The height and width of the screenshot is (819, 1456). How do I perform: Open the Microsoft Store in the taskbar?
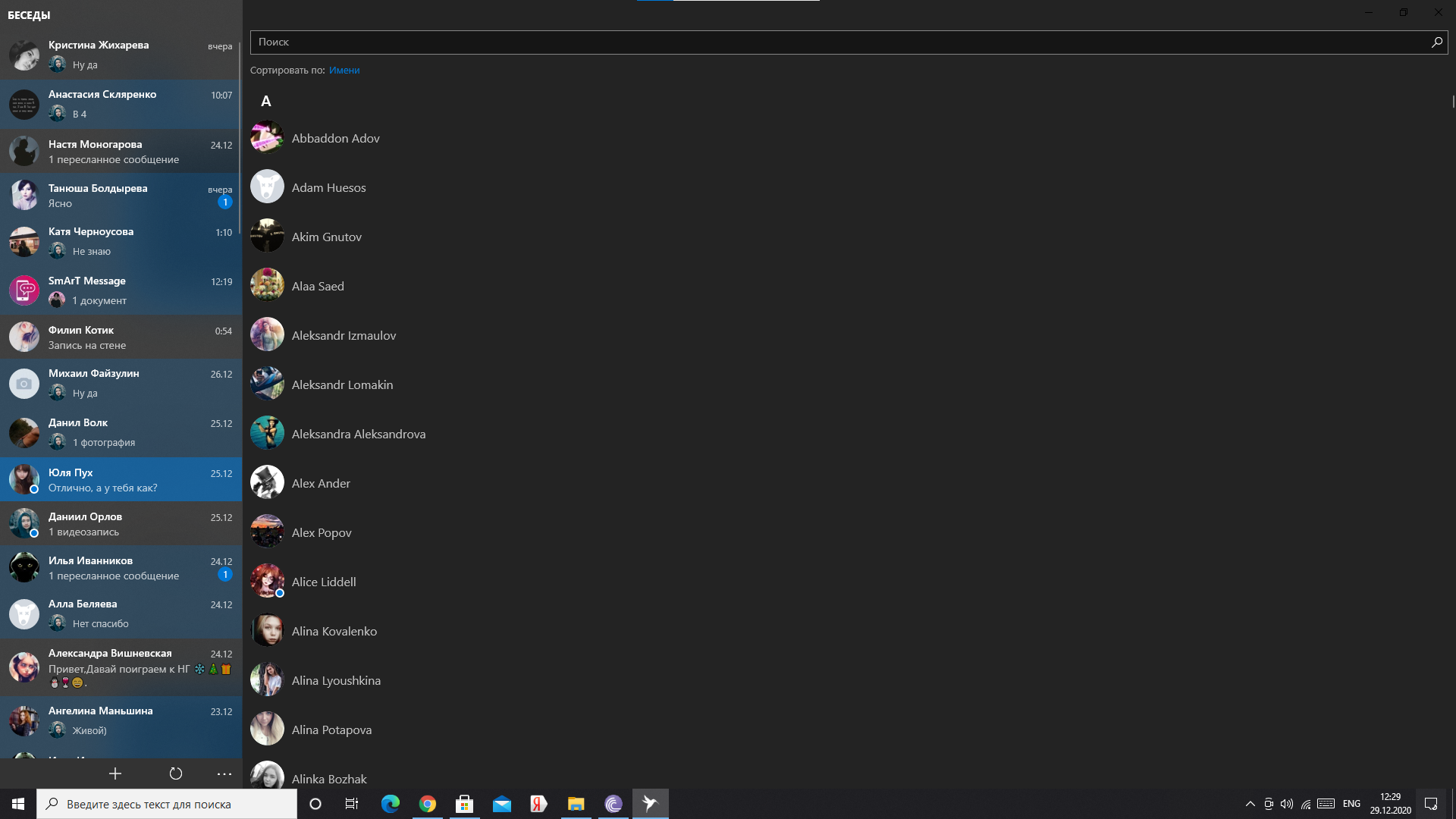465,804
